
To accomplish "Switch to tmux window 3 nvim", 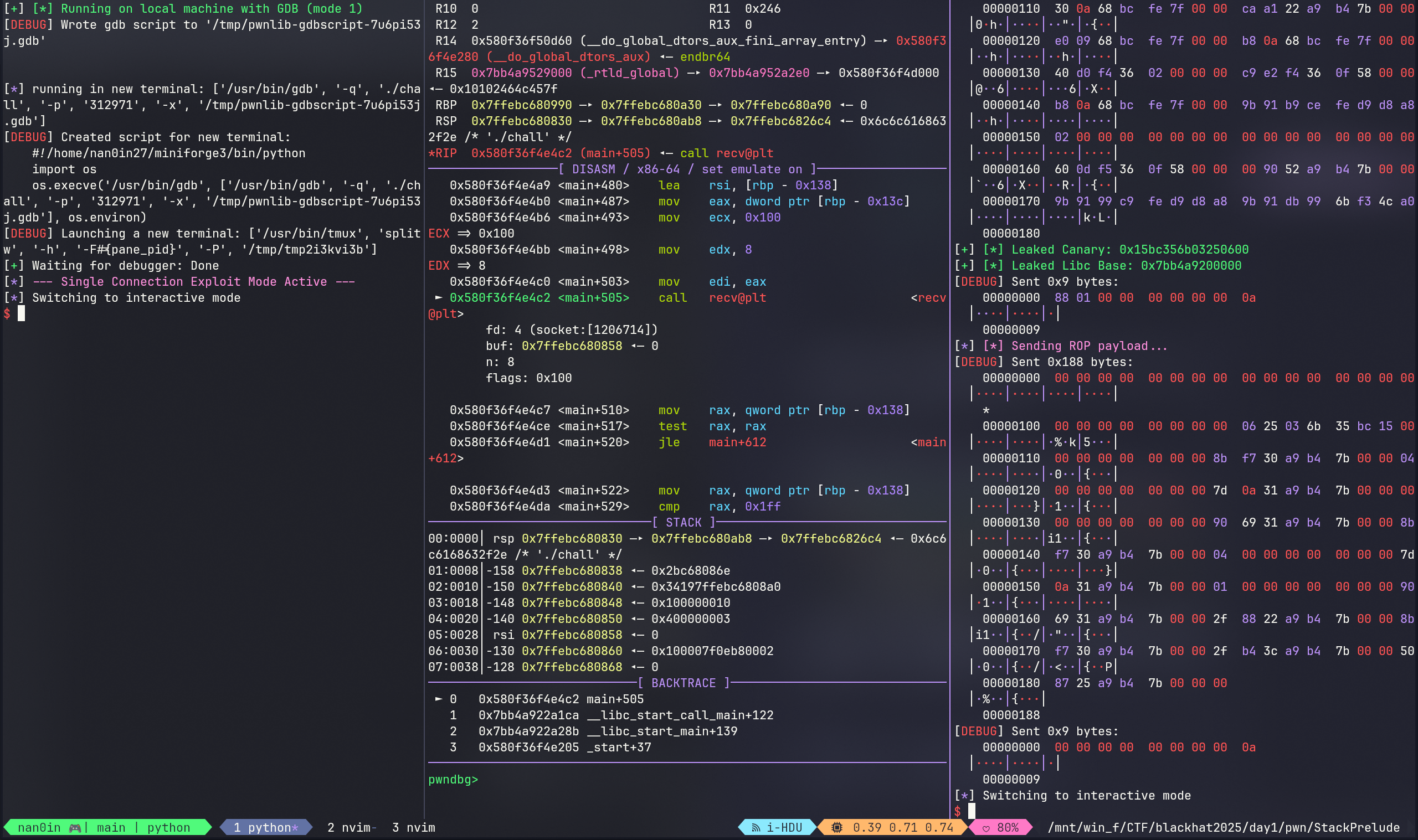I will [413, 828].
